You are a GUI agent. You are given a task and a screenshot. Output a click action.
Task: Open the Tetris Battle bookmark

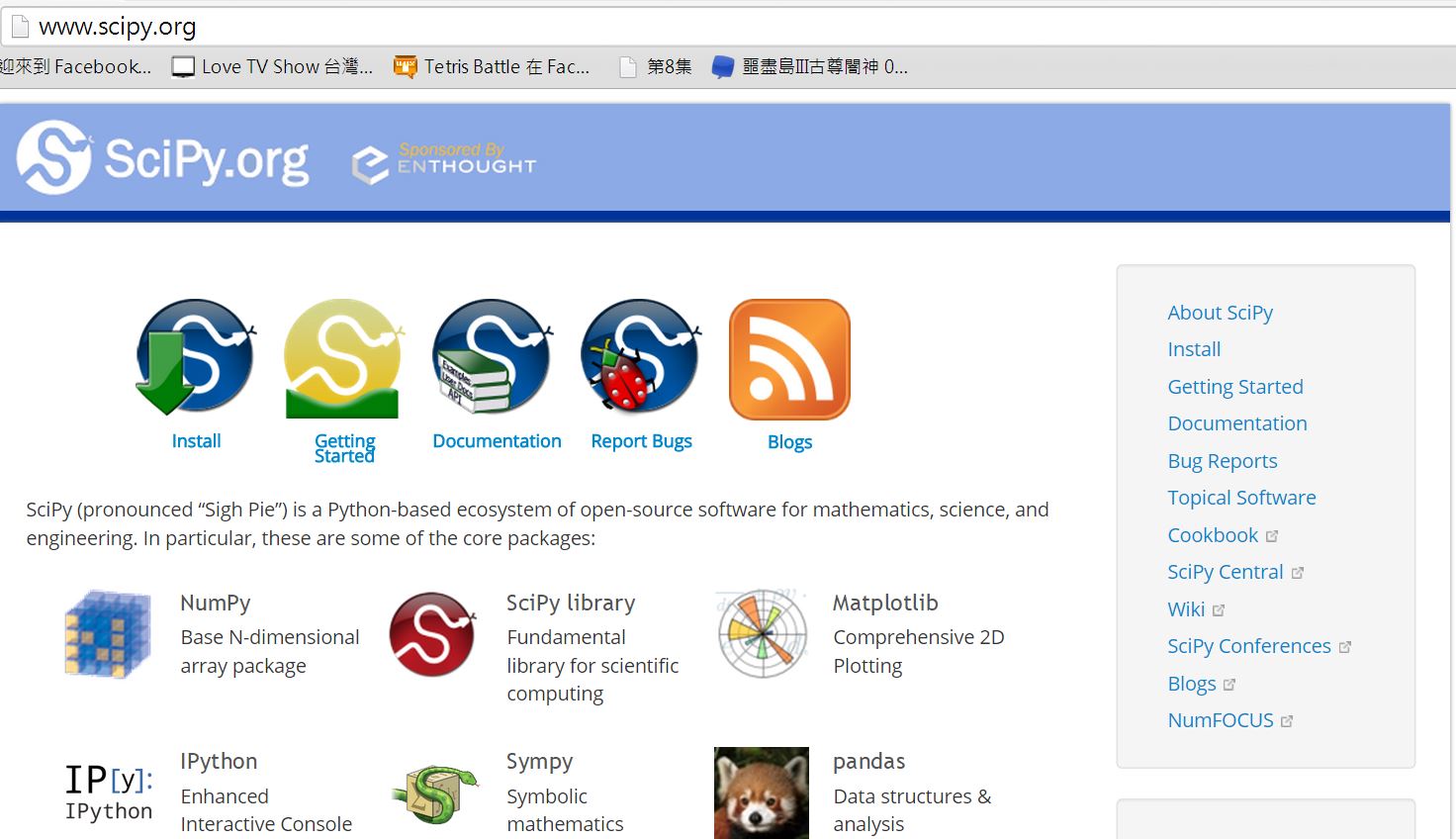click(492, 66)
